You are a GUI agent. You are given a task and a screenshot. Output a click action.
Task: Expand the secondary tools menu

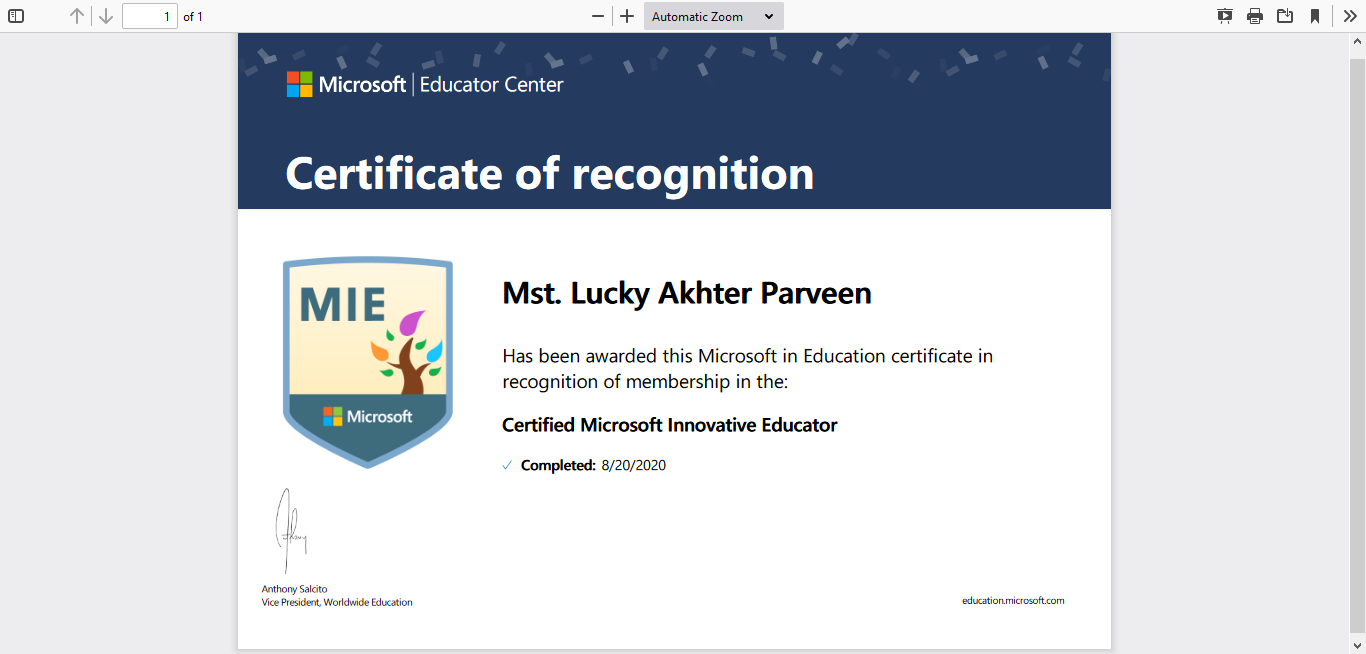pyautogui.click(x=1350, y=16)
